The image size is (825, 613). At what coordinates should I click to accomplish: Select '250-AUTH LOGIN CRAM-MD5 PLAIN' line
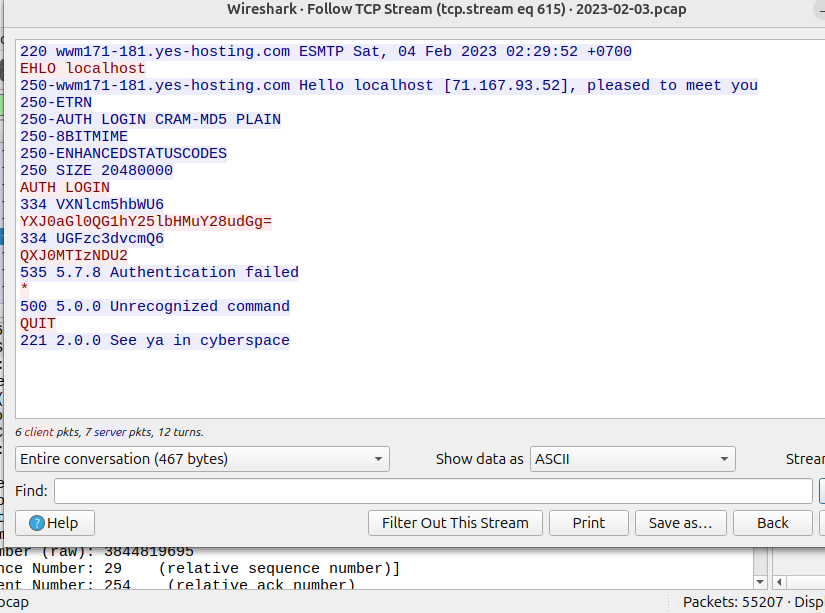(150, 119)
